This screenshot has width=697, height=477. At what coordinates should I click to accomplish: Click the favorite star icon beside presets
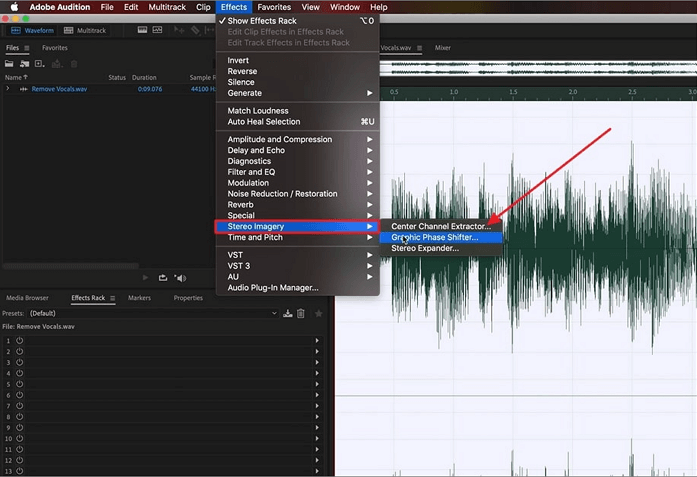[x=318, y=313]
